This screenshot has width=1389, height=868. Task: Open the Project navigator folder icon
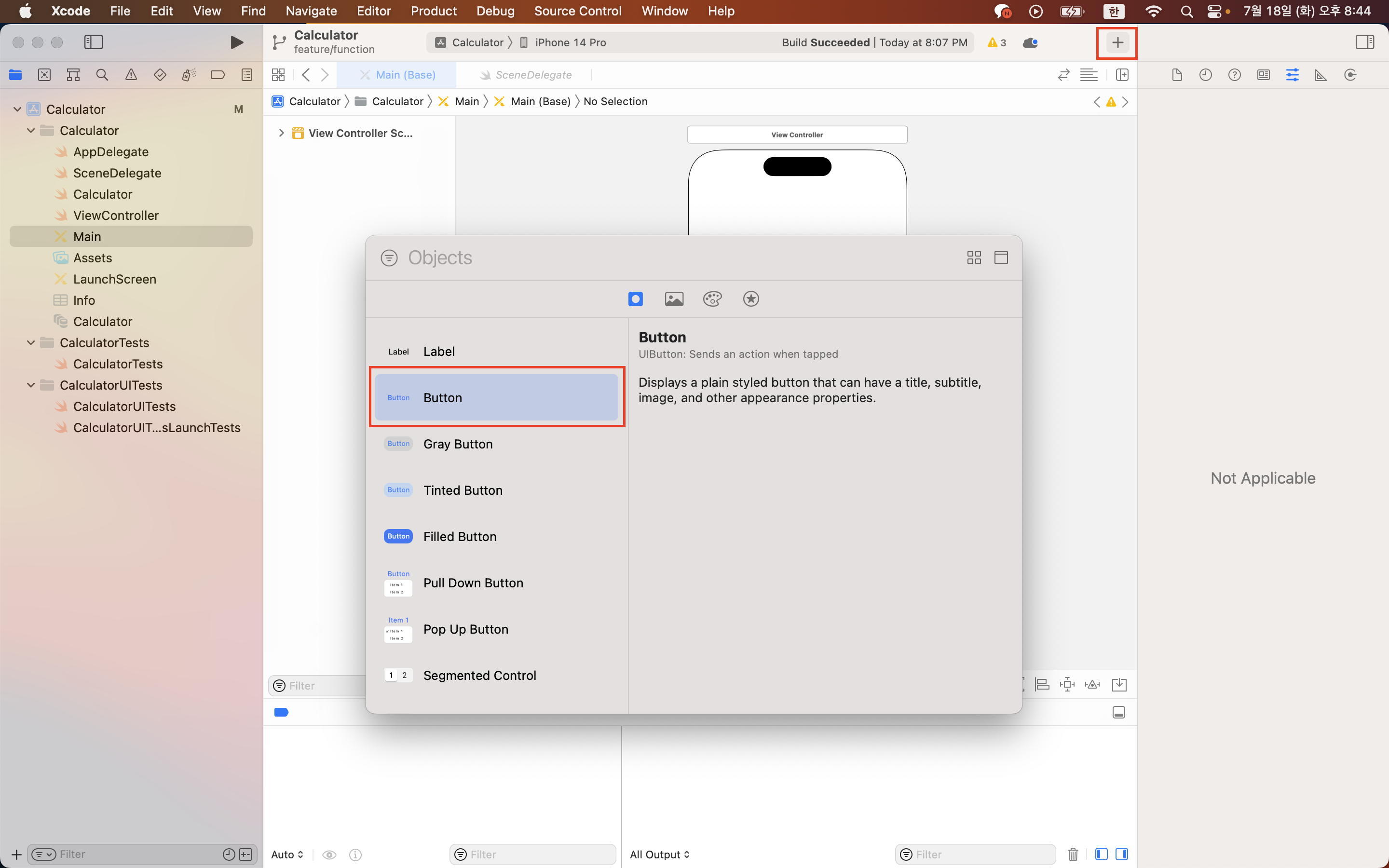[15, 75]
